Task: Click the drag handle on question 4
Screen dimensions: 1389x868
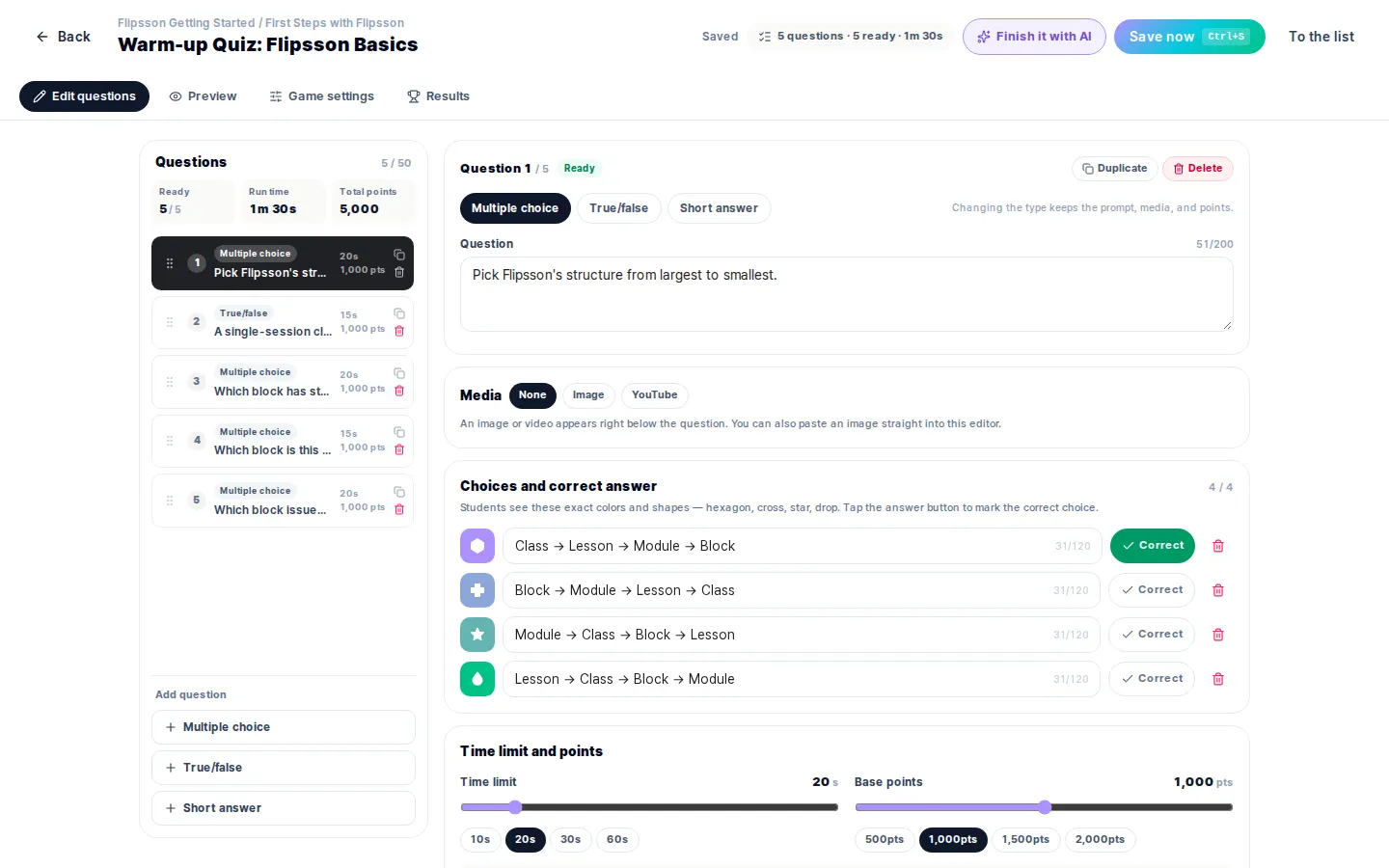Action: click(x=170, y=441)
